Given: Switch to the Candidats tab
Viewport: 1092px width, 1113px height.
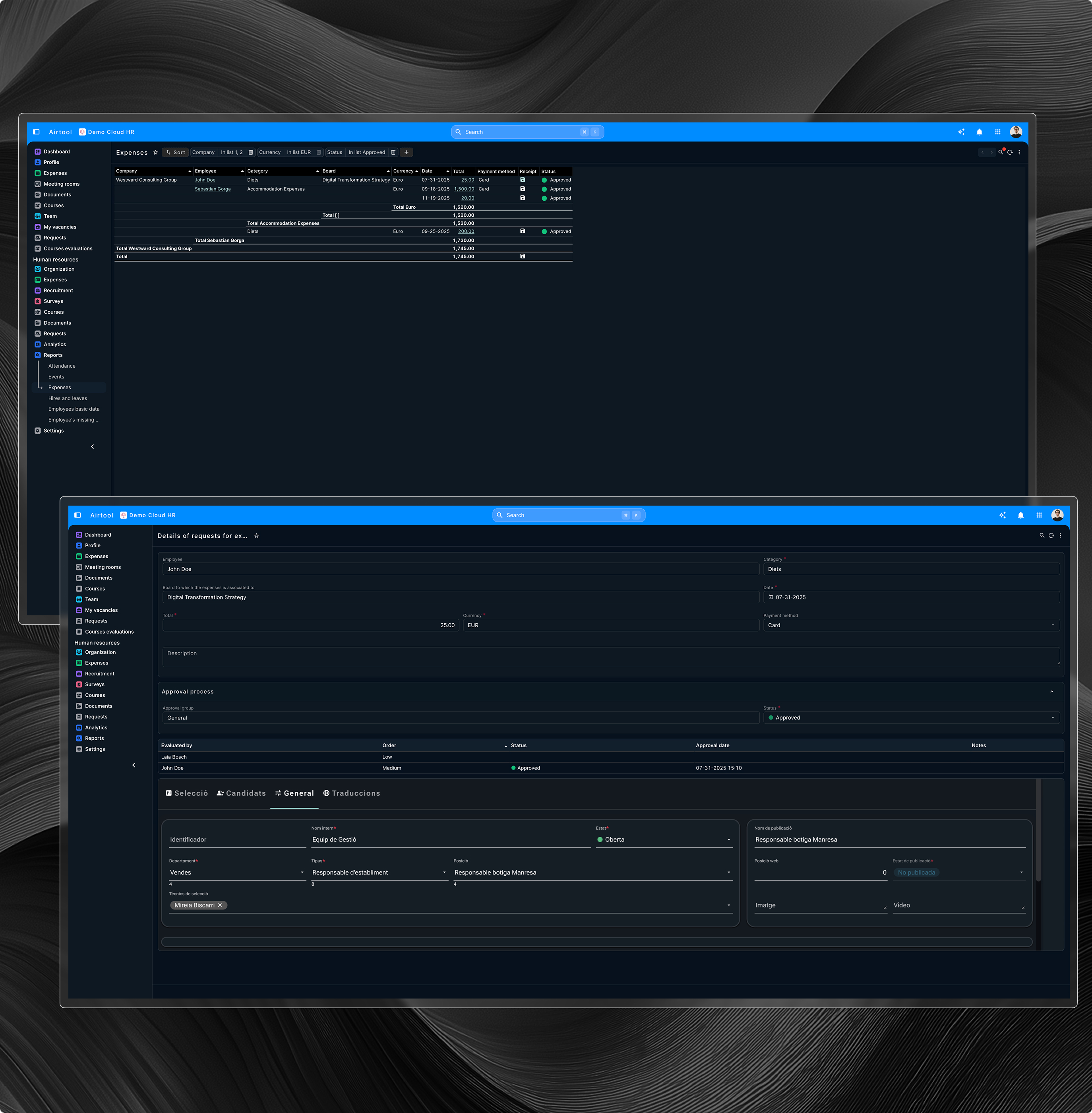Looking at the screenshot, I should (241, 793).
